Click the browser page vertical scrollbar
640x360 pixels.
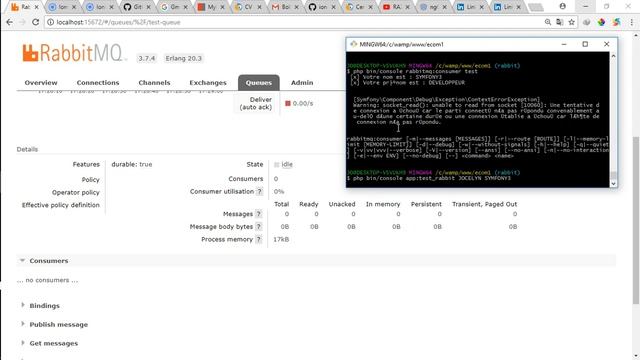636,220
